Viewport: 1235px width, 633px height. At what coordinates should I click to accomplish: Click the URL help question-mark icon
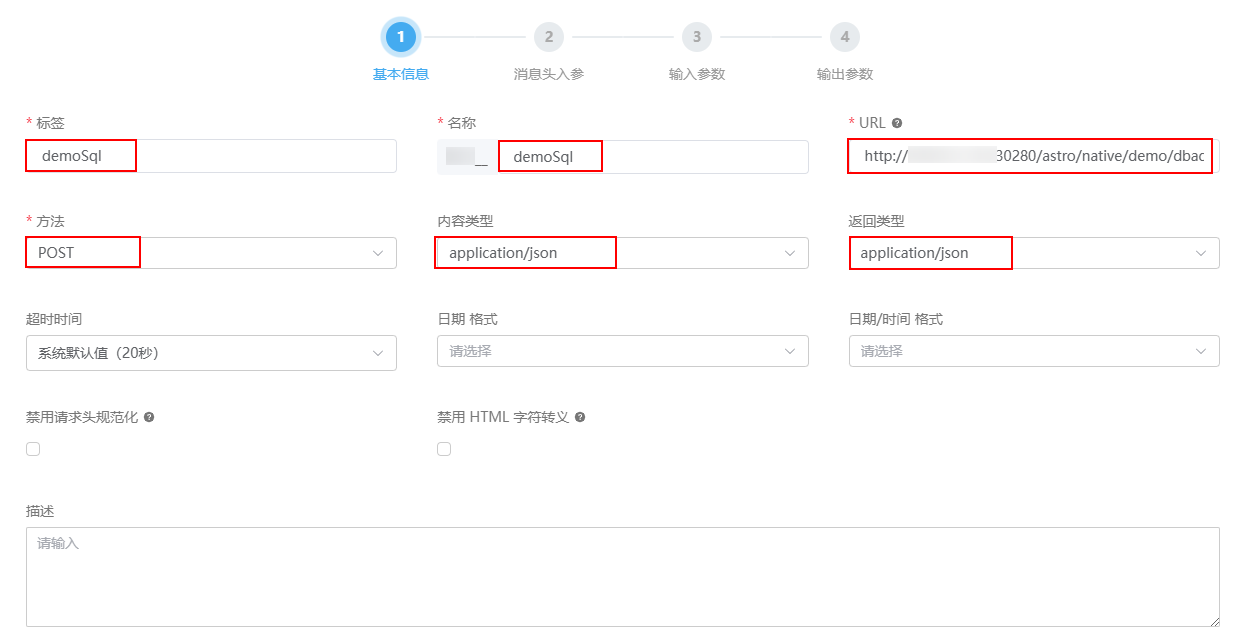(897, 123)
